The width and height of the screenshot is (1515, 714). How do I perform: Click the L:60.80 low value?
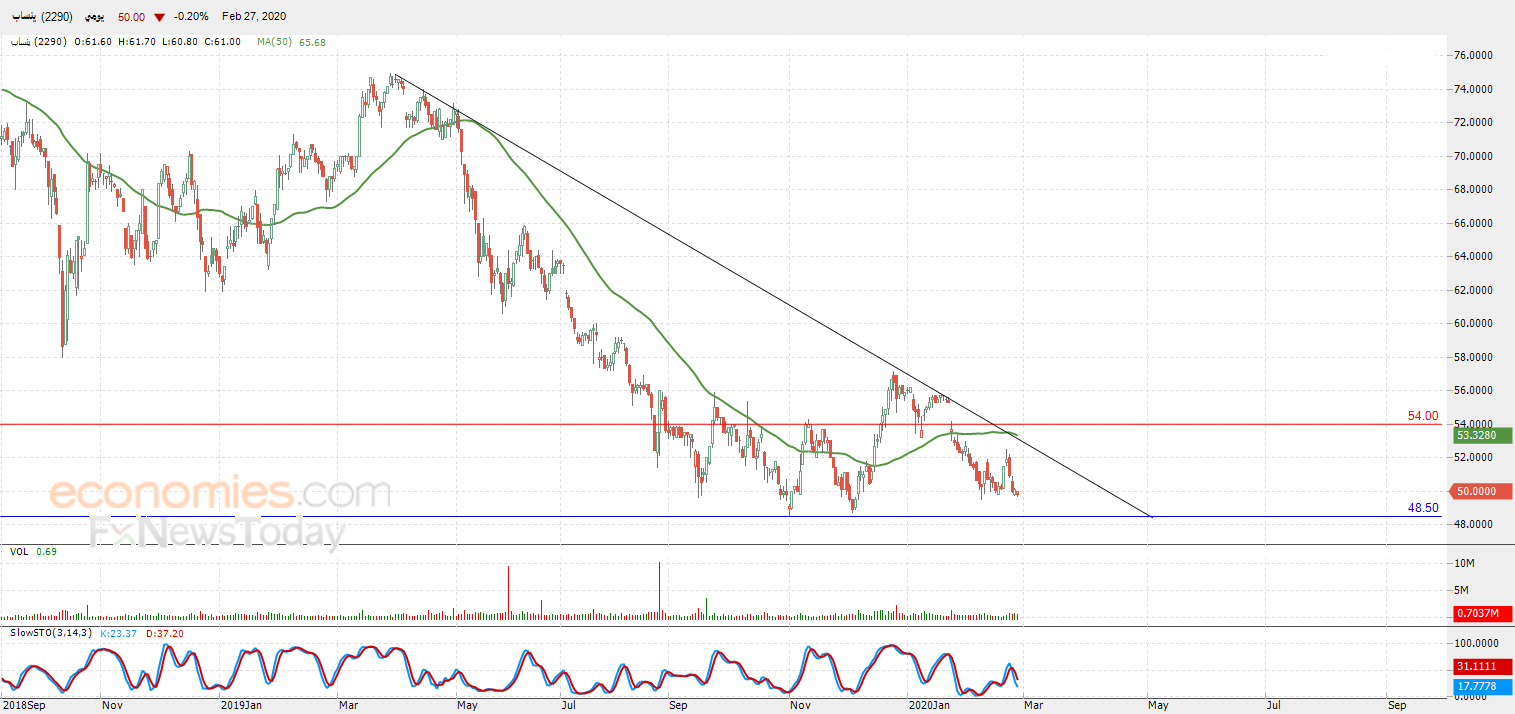coord(179,42)
